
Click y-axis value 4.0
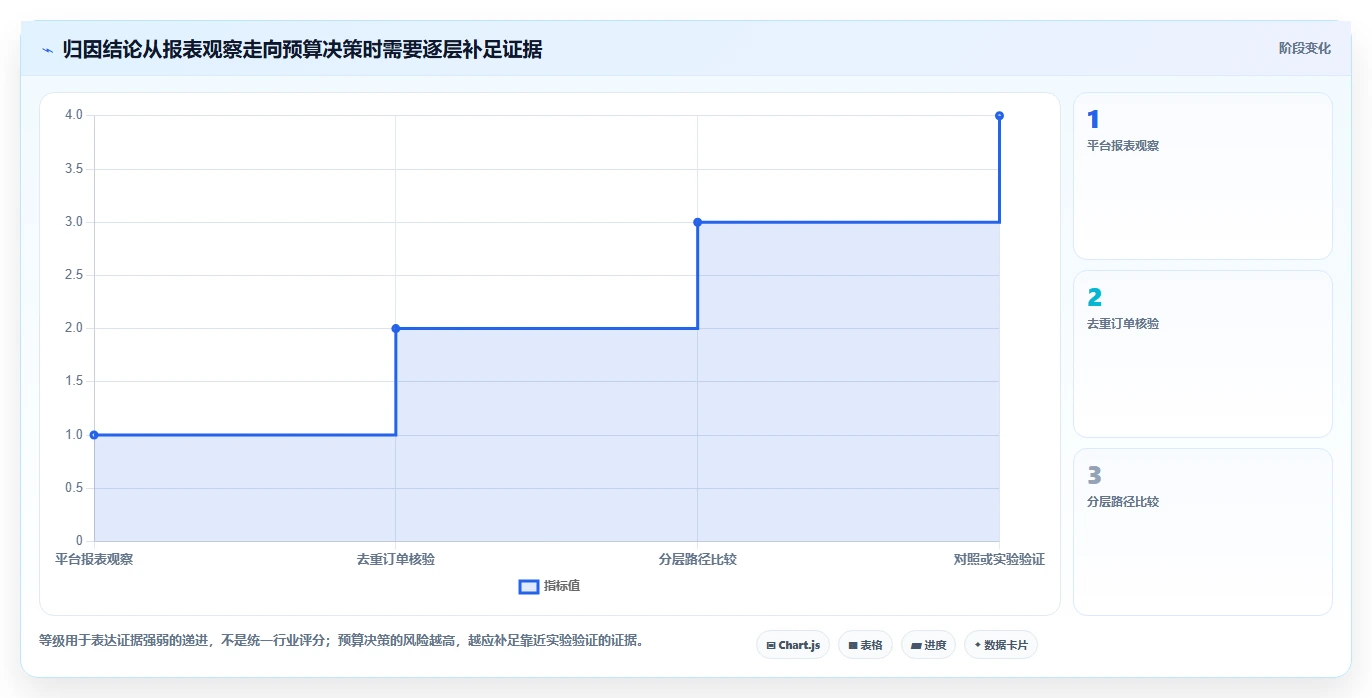click(x=74, y=115)
